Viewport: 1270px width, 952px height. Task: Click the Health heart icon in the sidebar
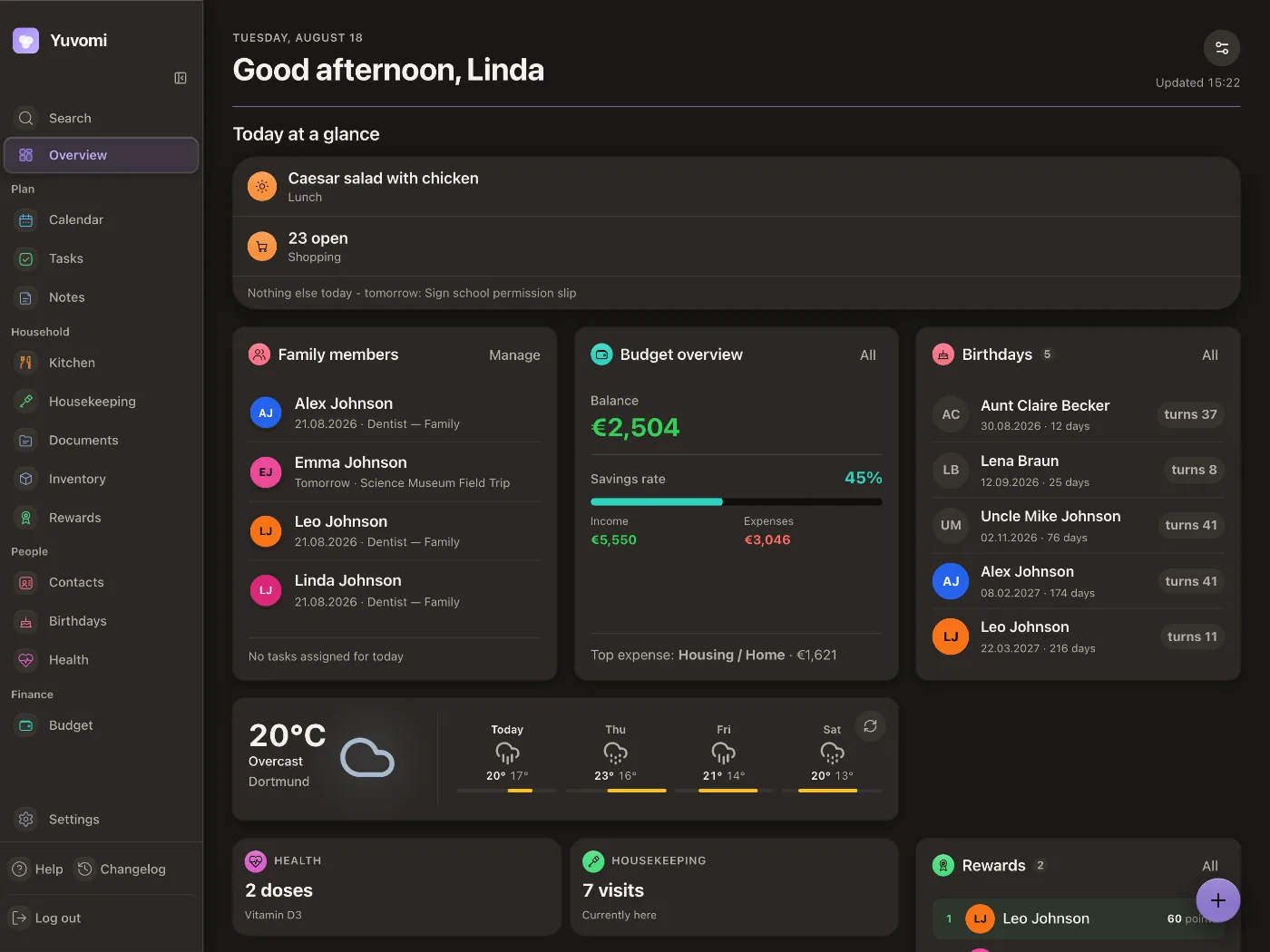26,660
